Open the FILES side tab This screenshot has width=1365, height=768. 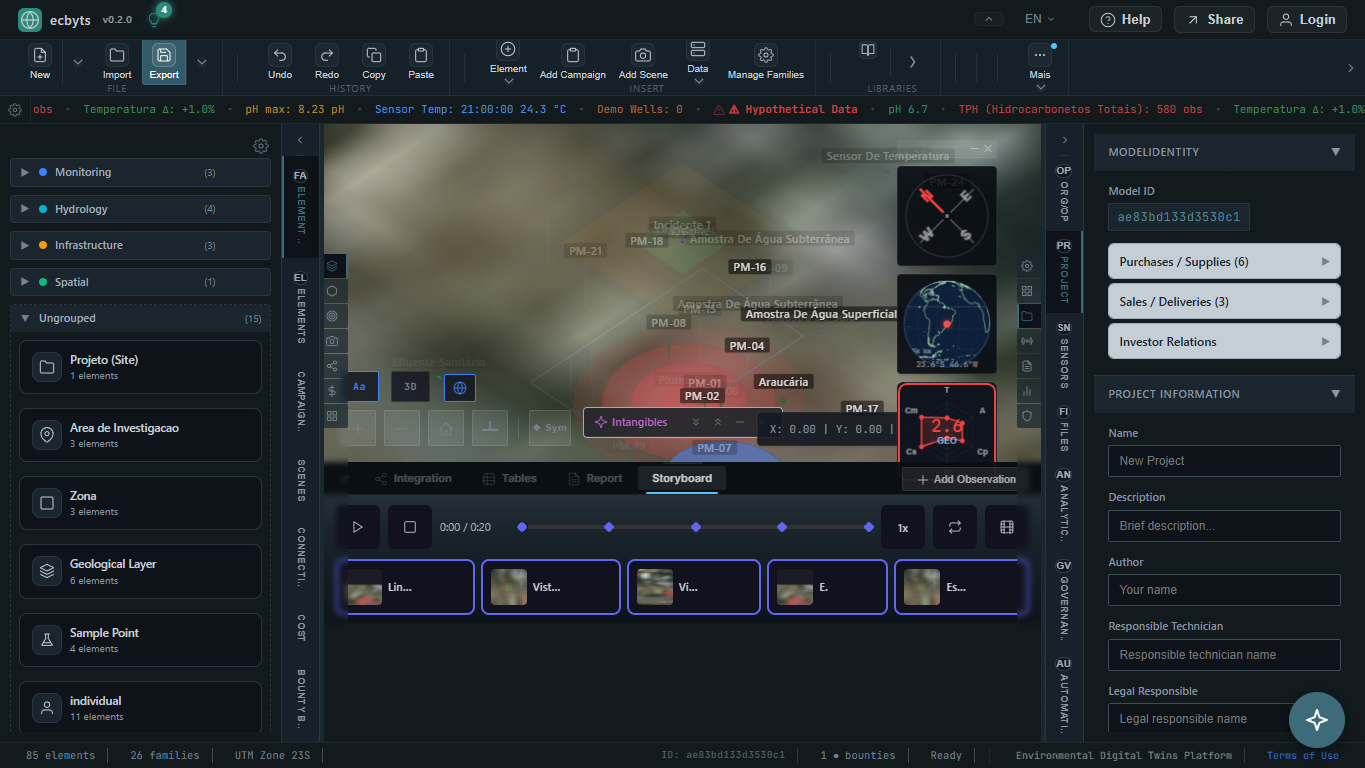[x=1064, y=428]
